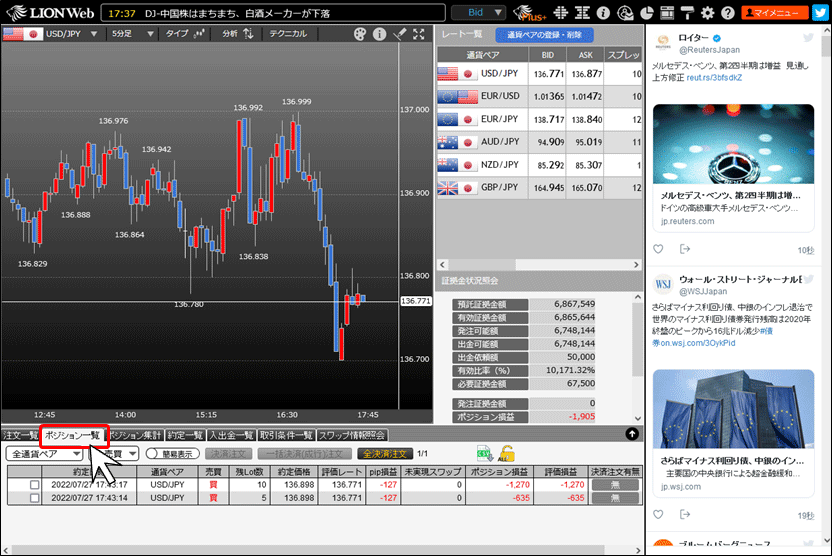The image size is (832, 556).
Task: Open settings gear in top toolbar
Action: 707,13
